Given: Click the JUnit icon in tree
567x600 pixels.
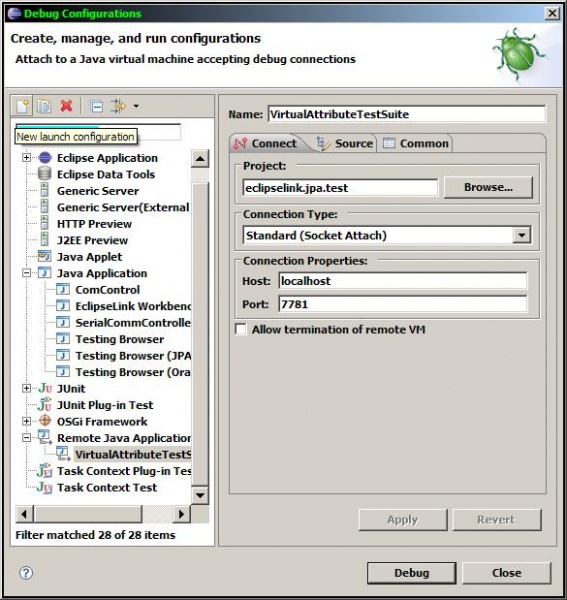Looking at the screenshot, I should point(45,388).
